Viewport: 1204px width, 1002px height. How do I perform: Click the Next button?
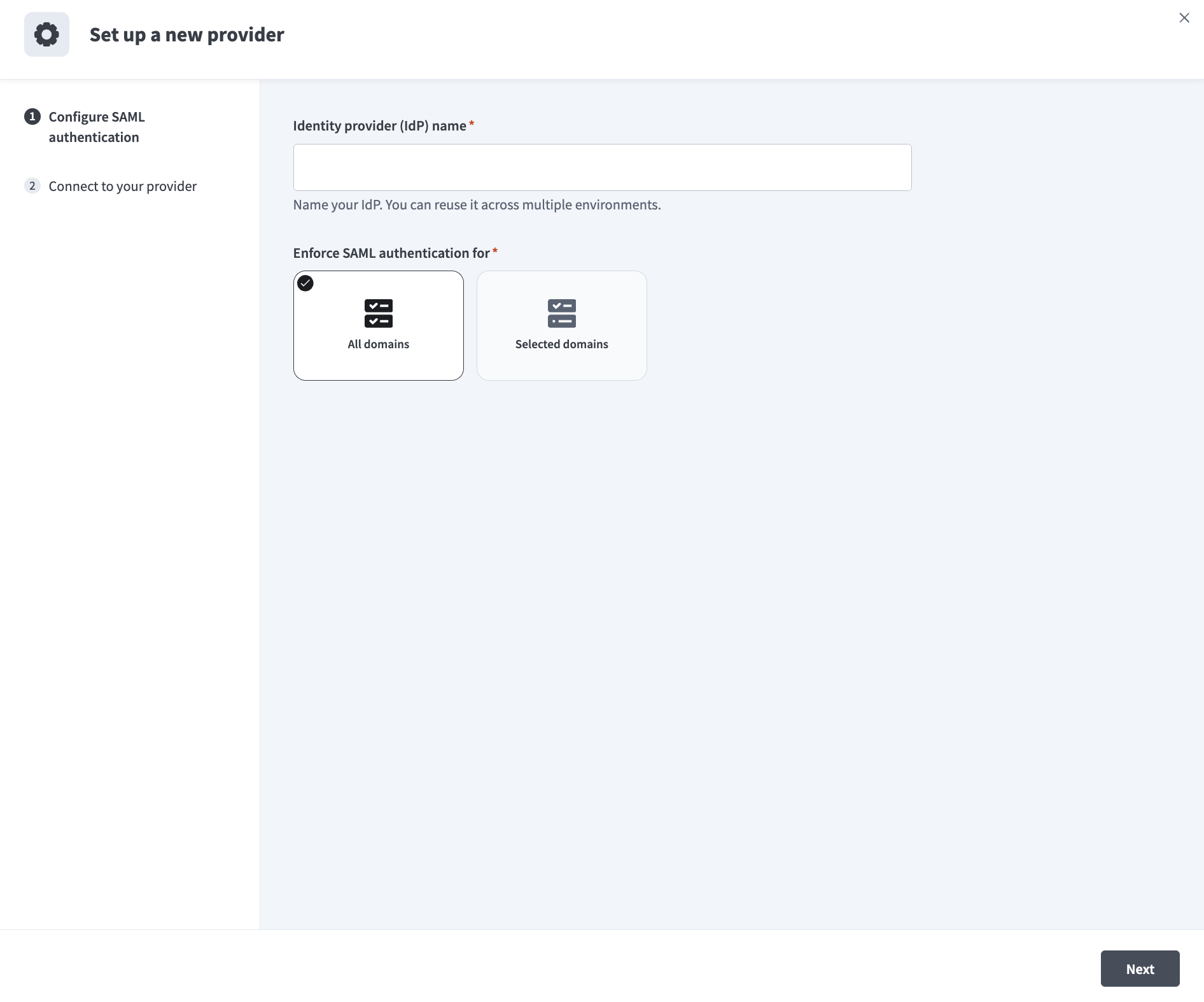(x=1139, y=968)
